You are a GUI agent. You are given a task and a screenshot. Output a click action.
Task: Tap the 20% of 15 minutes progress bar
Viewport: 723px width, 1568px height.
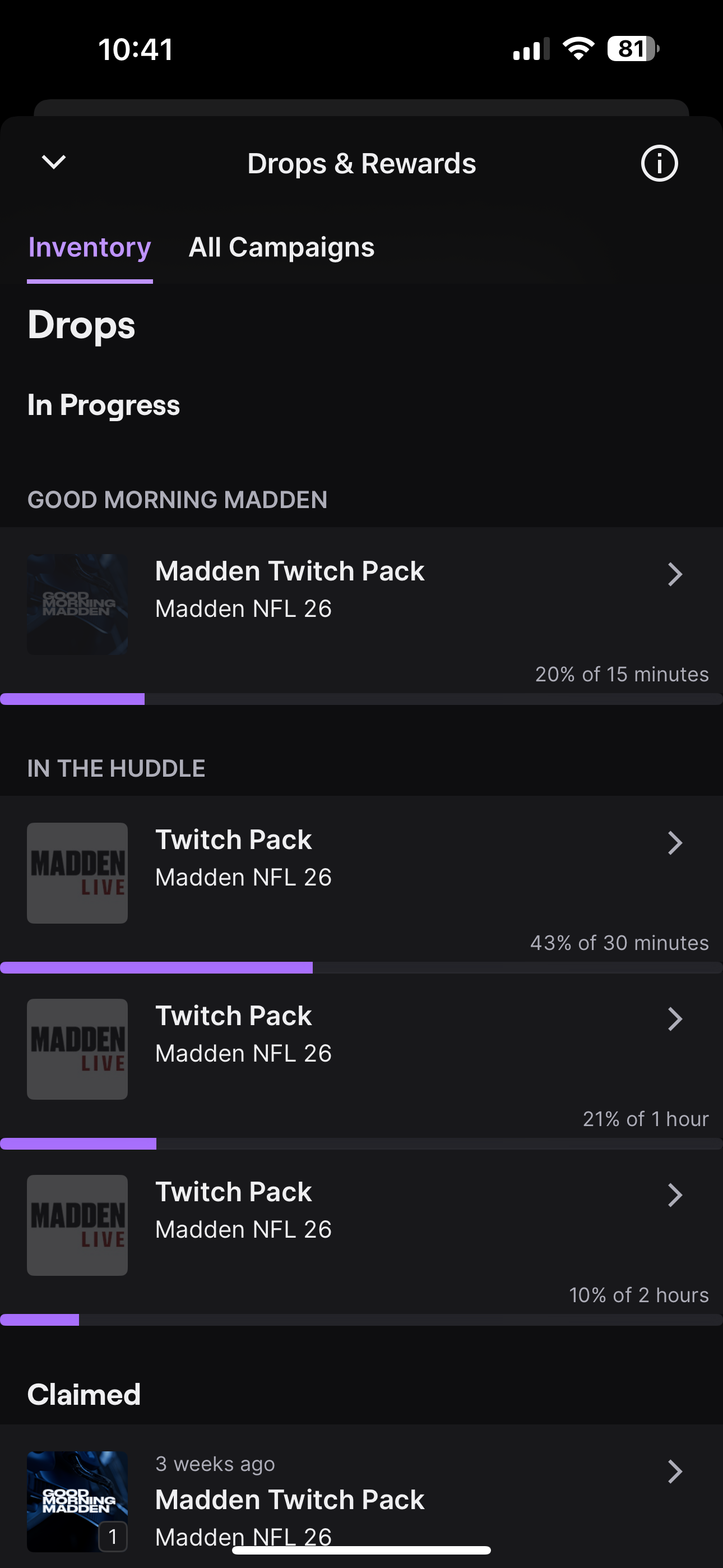tap(361, 699)
